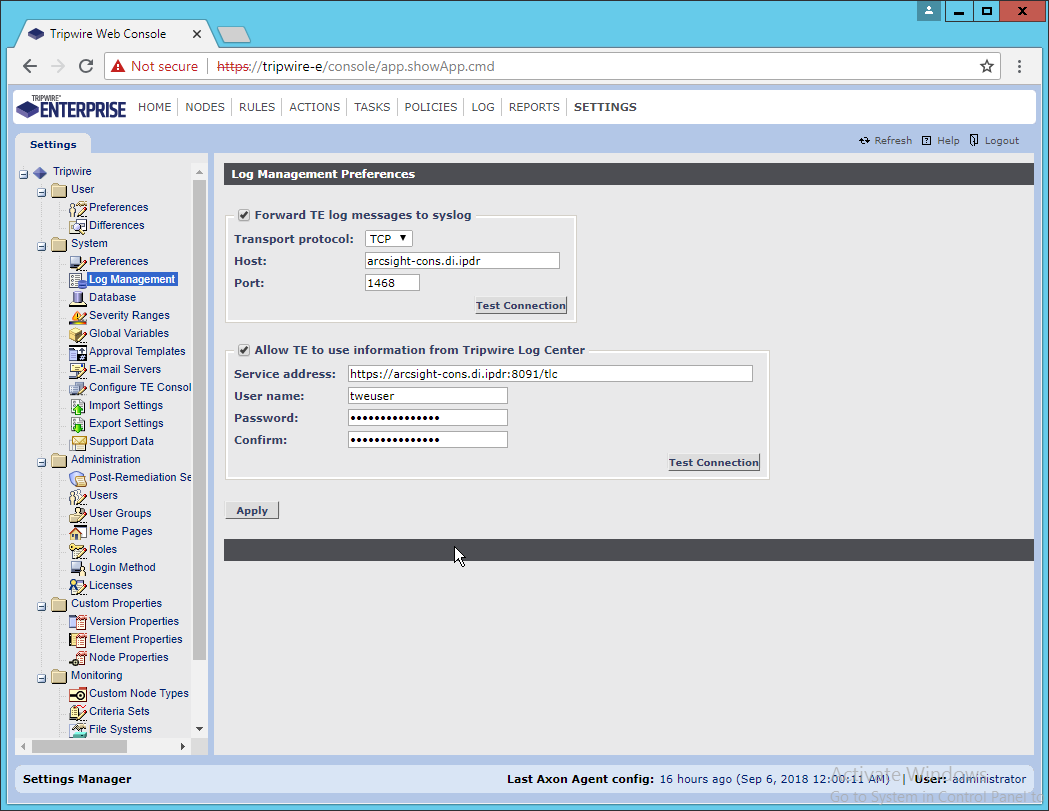
Task: Click the Severity Ranges tree icon
Action: pyautogui.click(x=78, y=315)
